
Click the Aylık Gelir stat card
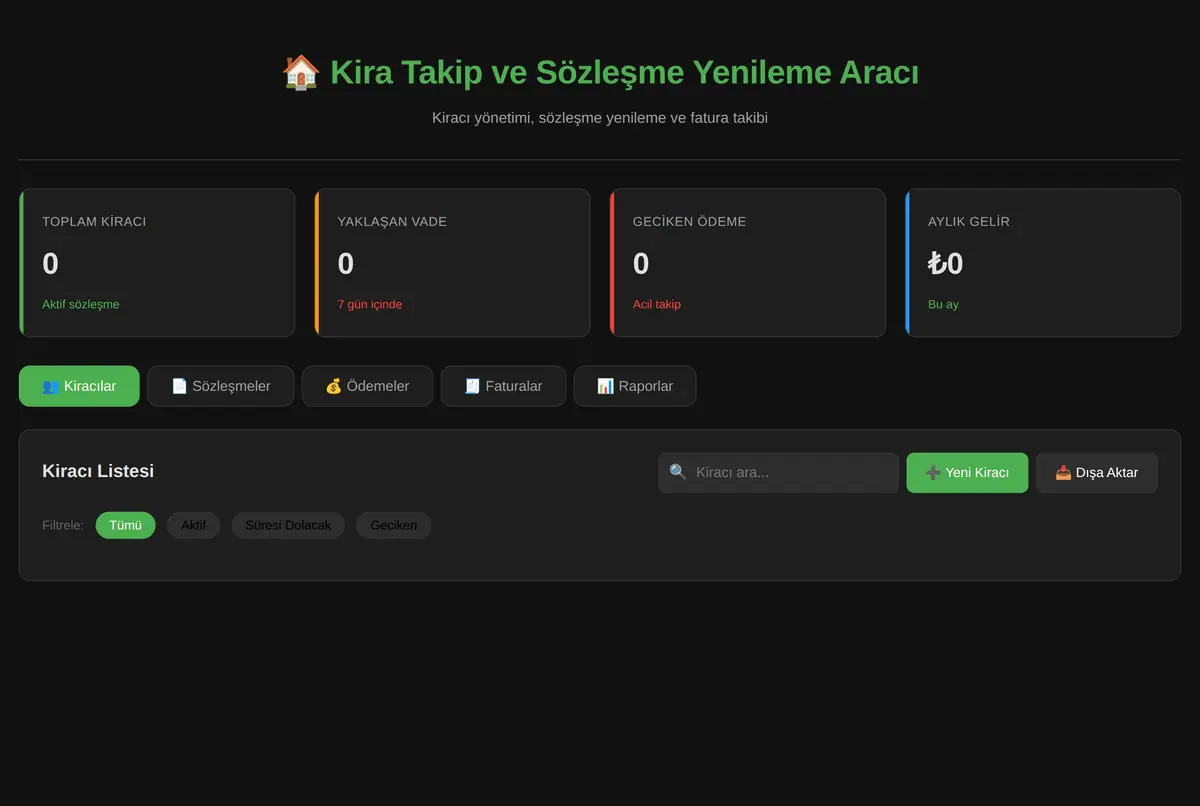point(1043,263)
